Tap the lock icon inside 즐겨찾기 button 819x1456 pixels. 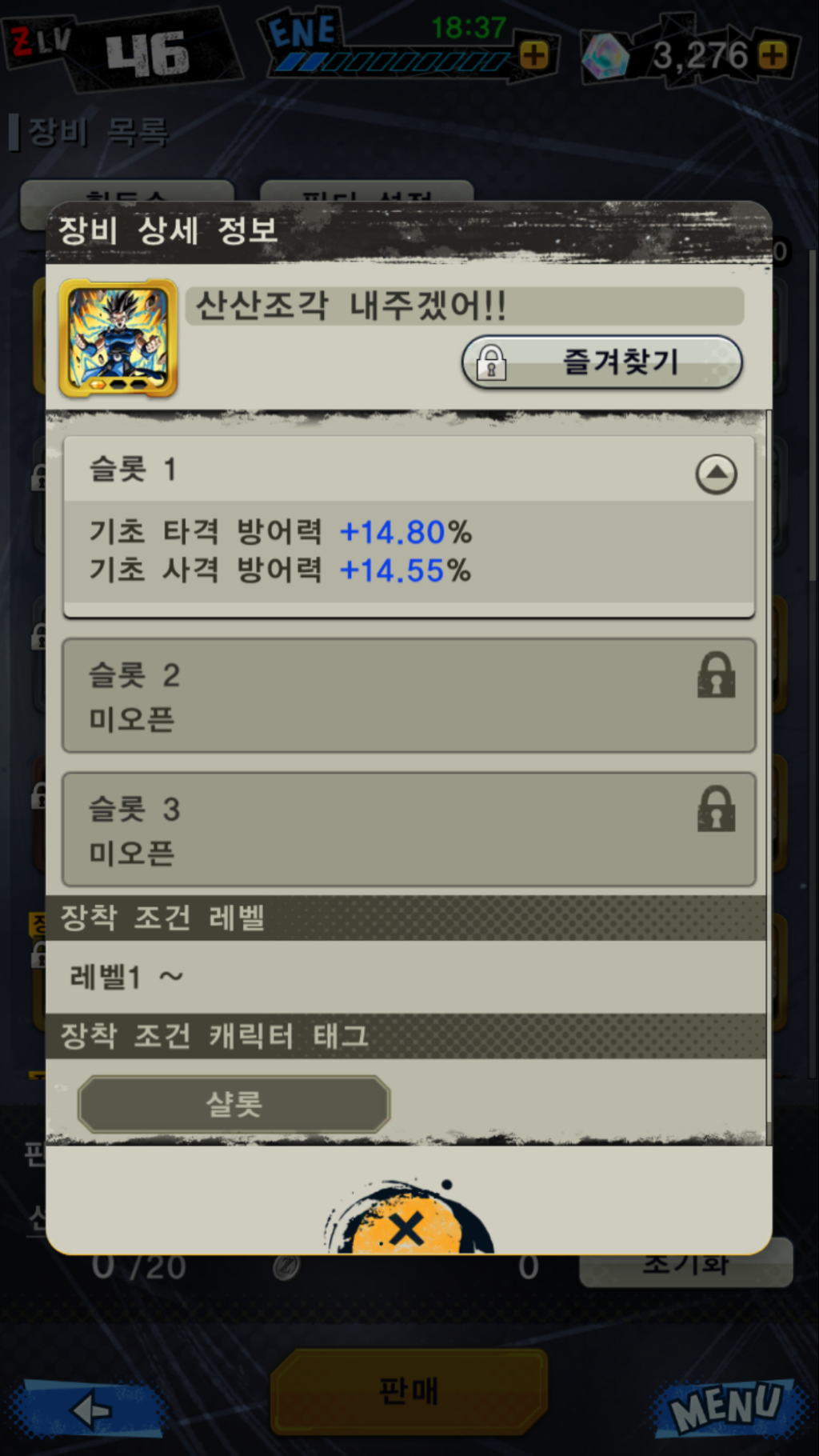coord(491,362)
